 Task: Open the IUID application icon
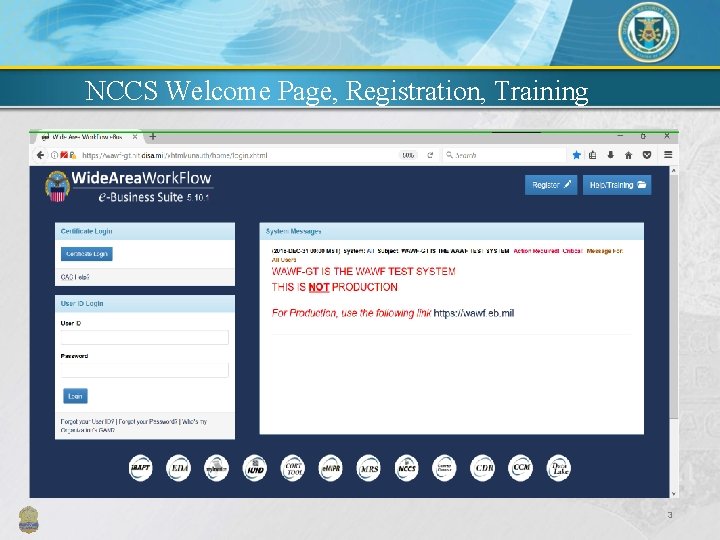[255, 468]
